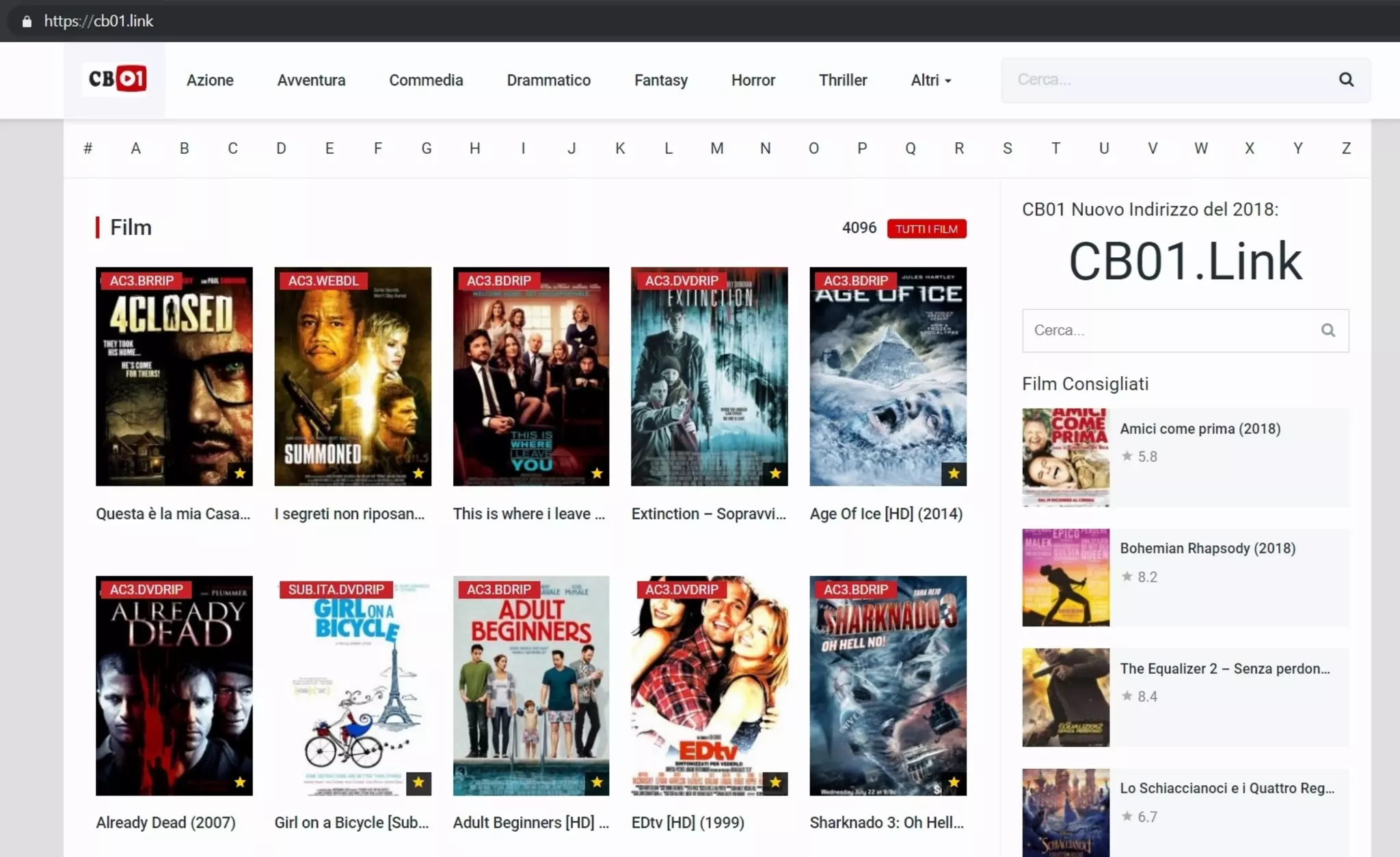
Task: Click the sidebar search magnifier icon
Action: [1328, 330]
